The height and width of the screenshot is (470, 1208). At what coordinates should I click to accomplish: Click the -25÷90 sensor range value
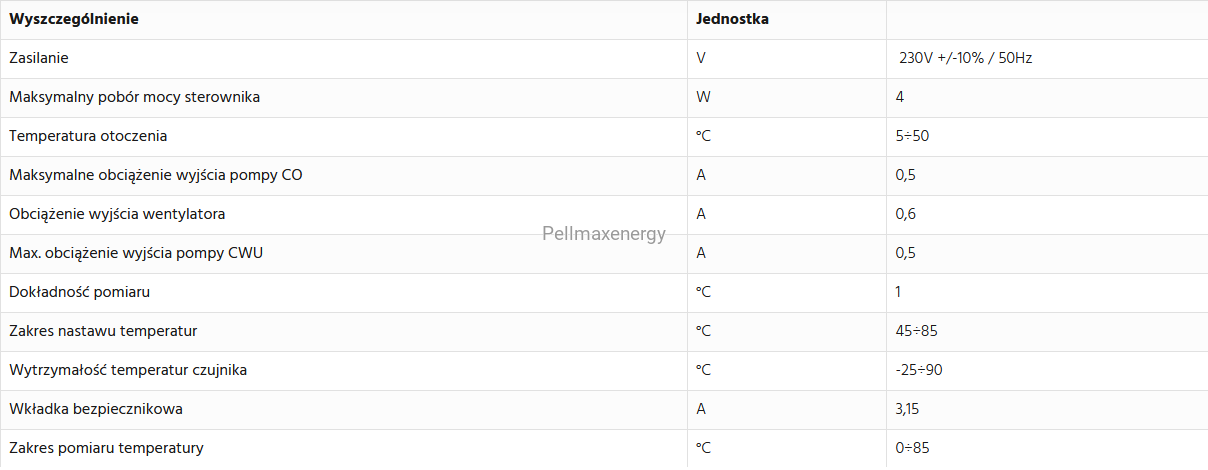(919, 370)
